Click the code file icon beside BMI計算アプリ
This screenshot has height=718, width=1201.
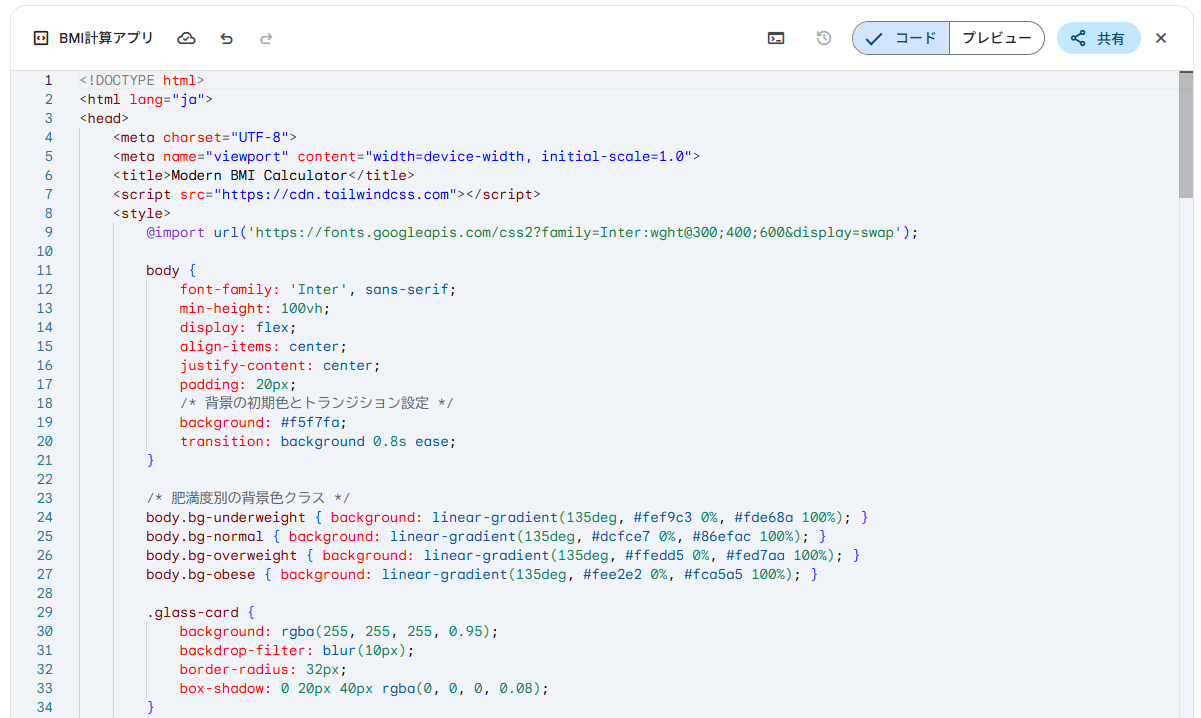(40, 38)
